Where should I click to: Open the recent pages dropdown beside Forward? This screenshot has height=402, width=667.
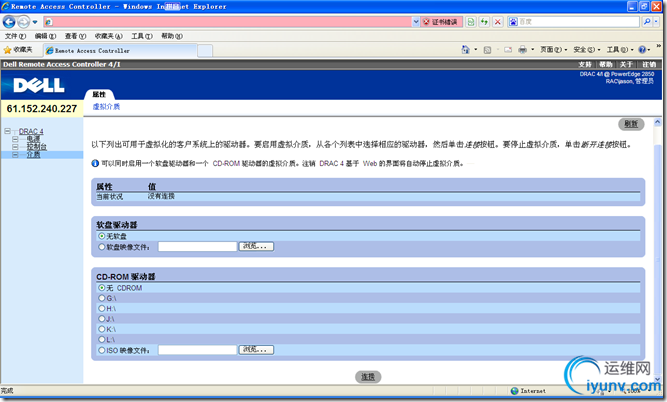pyautogui.click(x=35, y=22)
